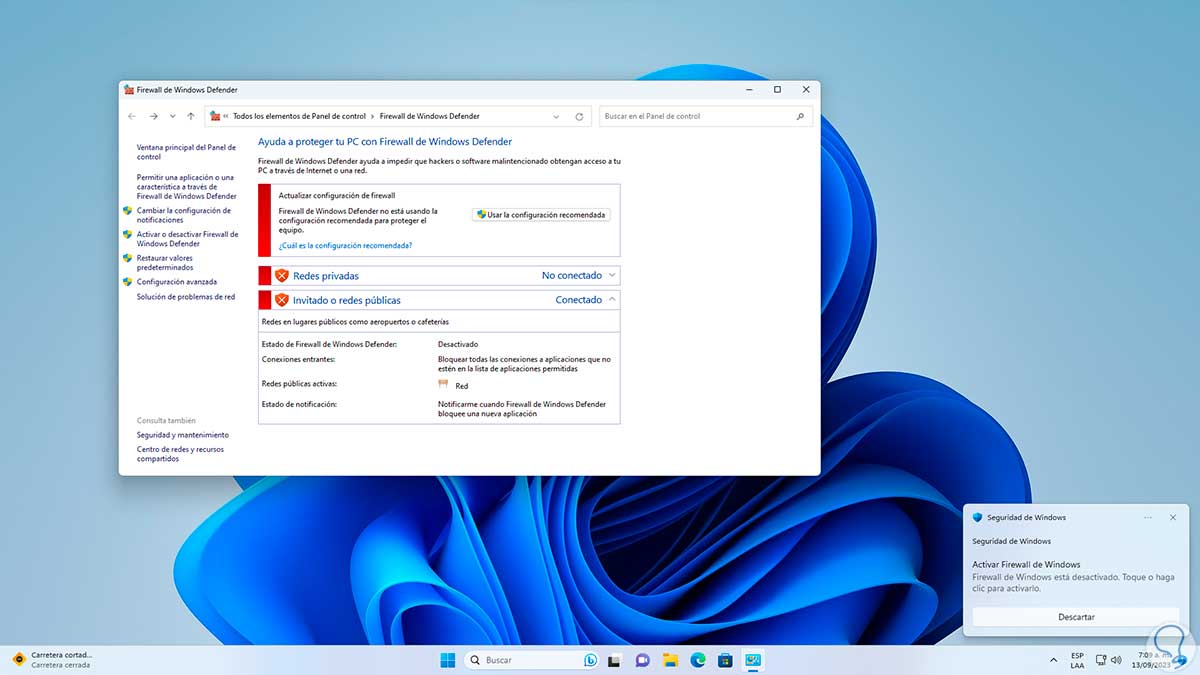Click the firewall icon in the address bar
Viewport: 1200px width, 675px height.
pyautogui.click(x=215, y=116)
